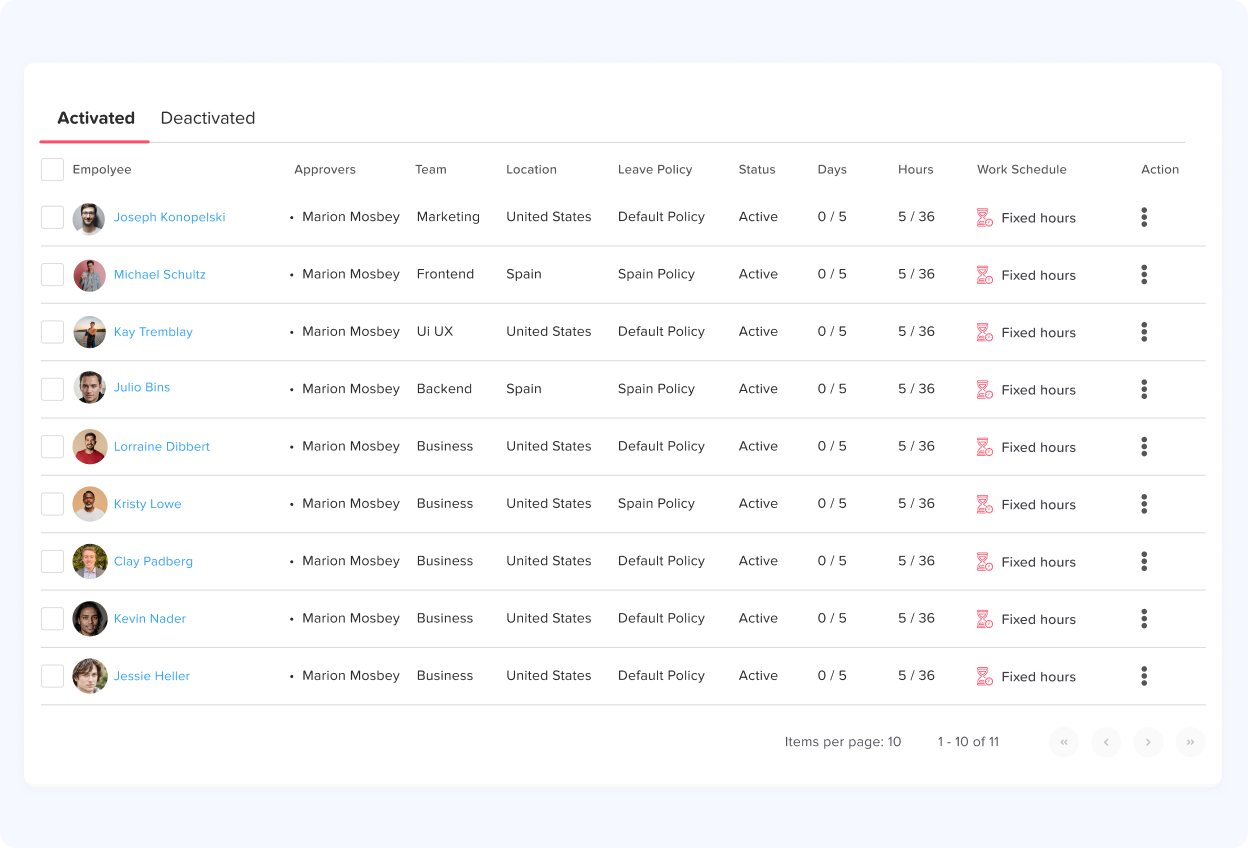Select the Activated tab

(96, 118)
